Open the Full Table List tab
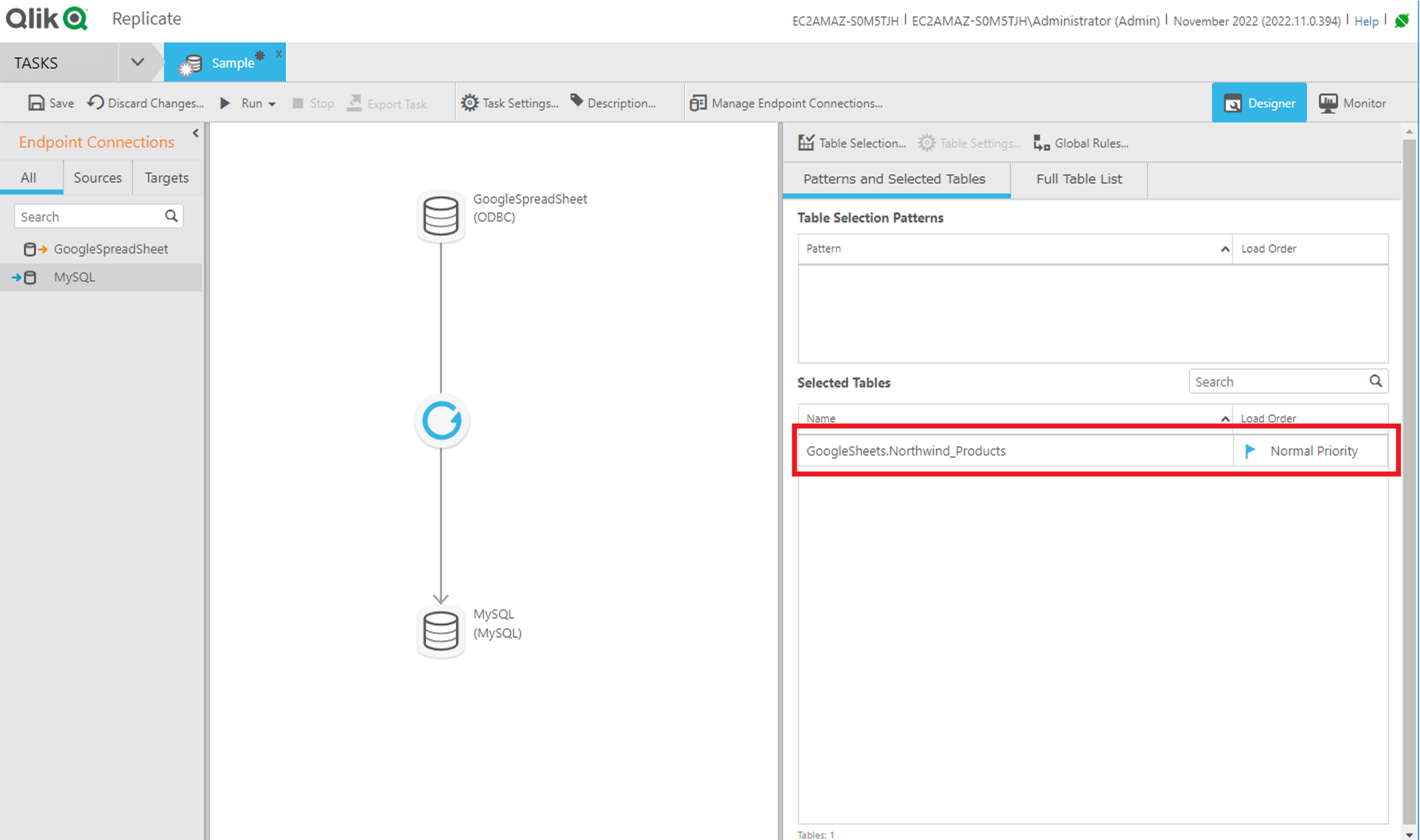The image size is (1420, 840). point(1078,179)
